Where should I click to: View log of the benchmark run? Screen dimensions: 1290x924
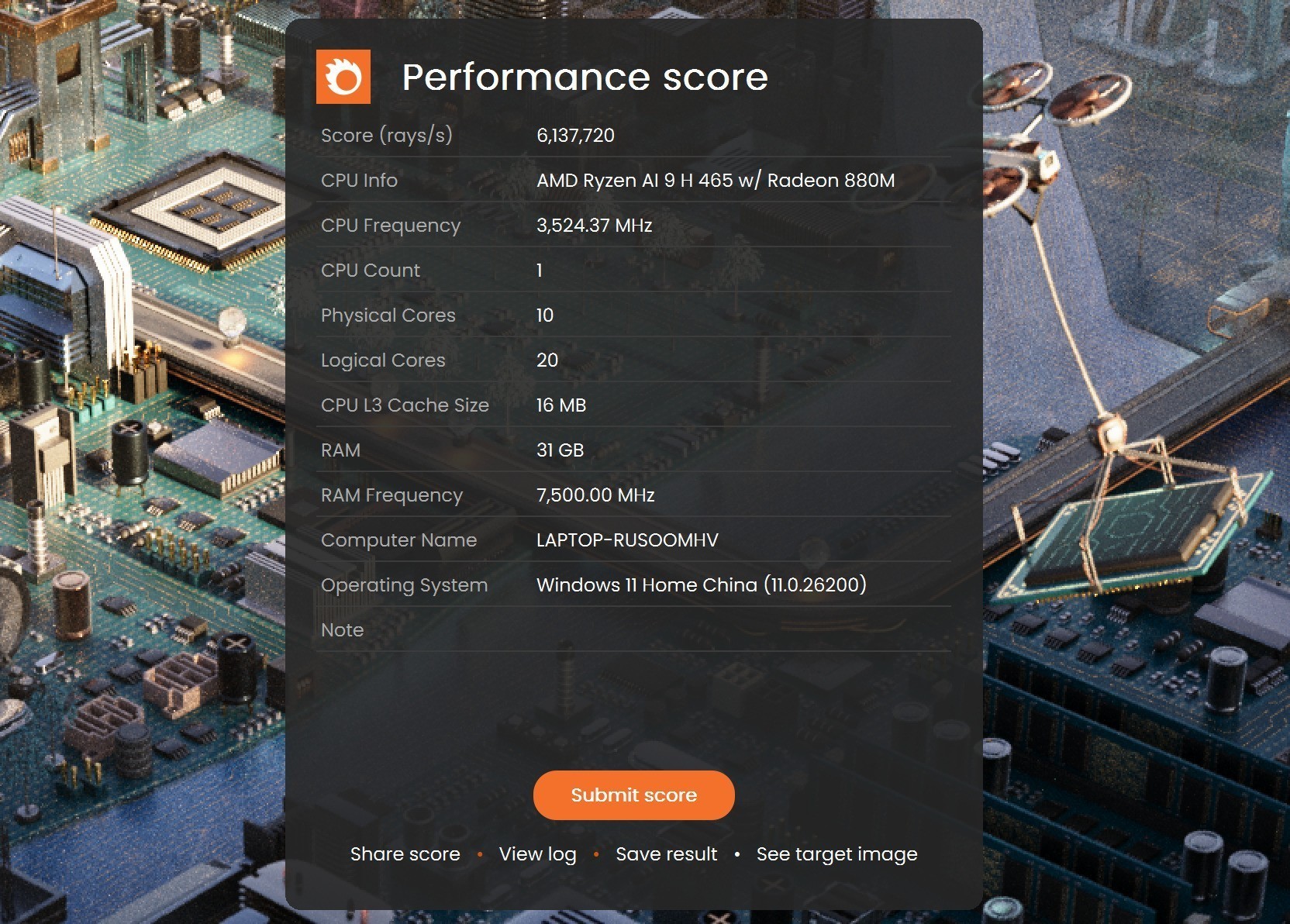538,853
